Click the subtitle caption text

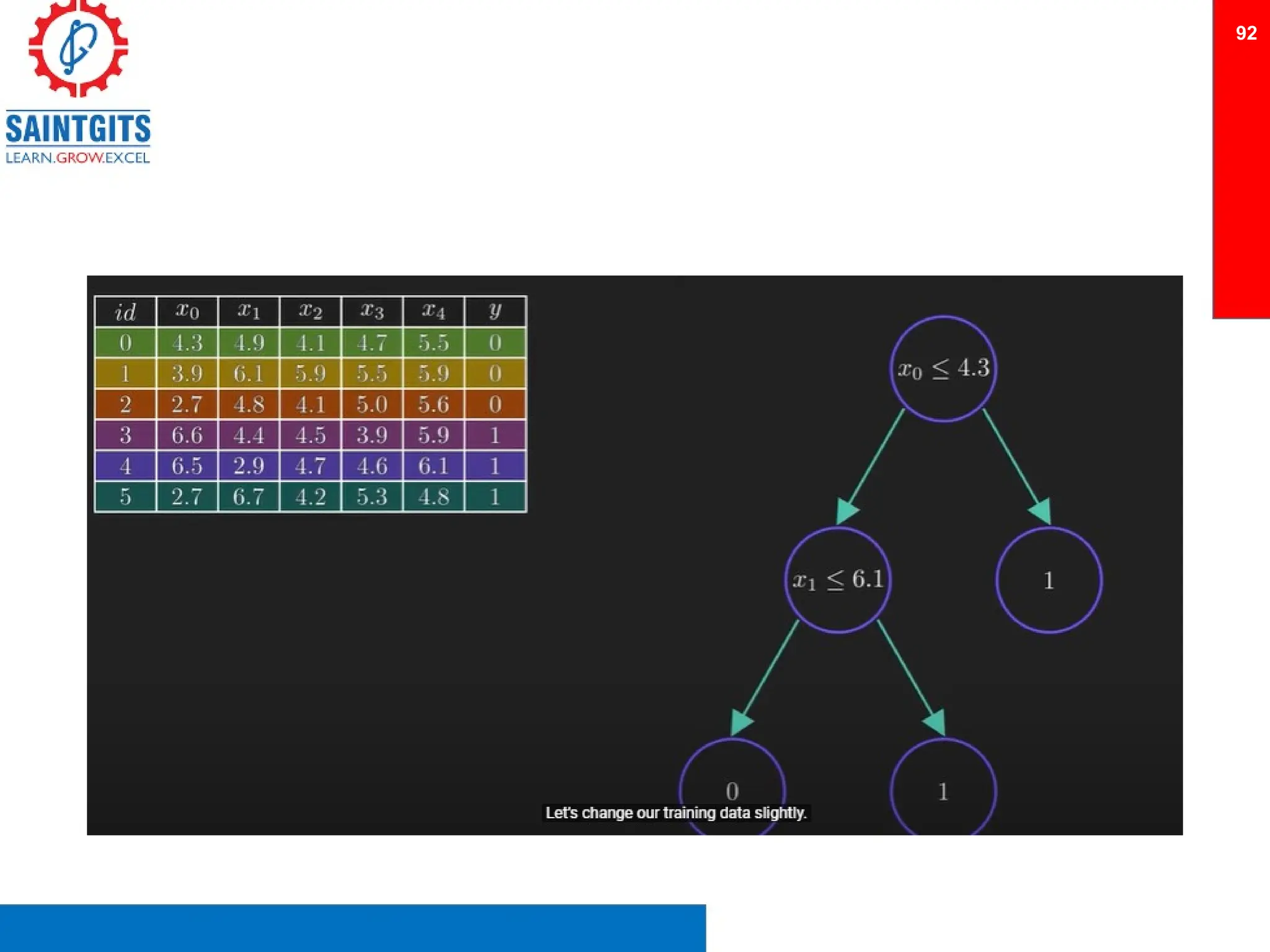(x=676, y=813)
